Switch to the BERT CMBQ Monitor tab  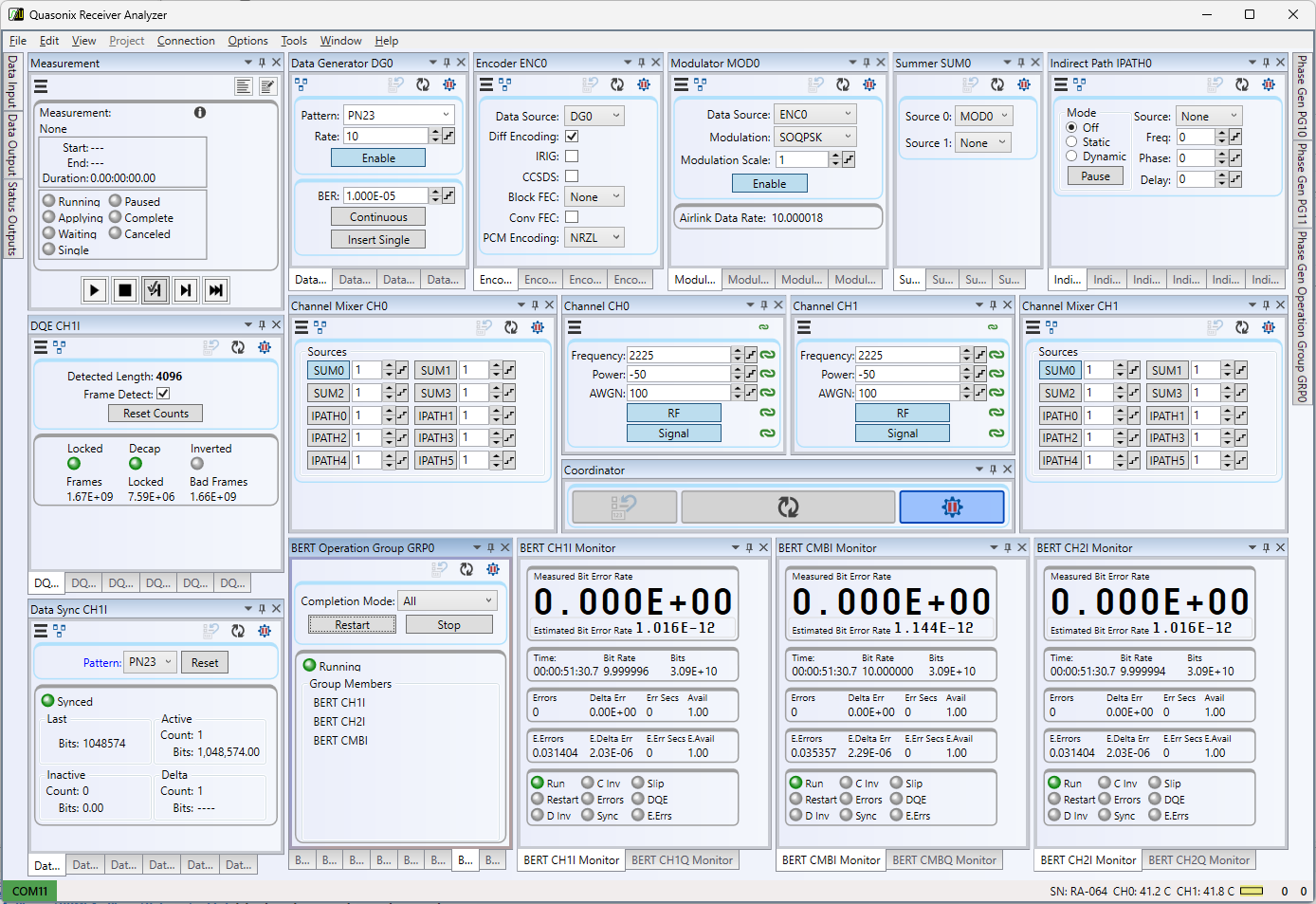click(944, 860)
